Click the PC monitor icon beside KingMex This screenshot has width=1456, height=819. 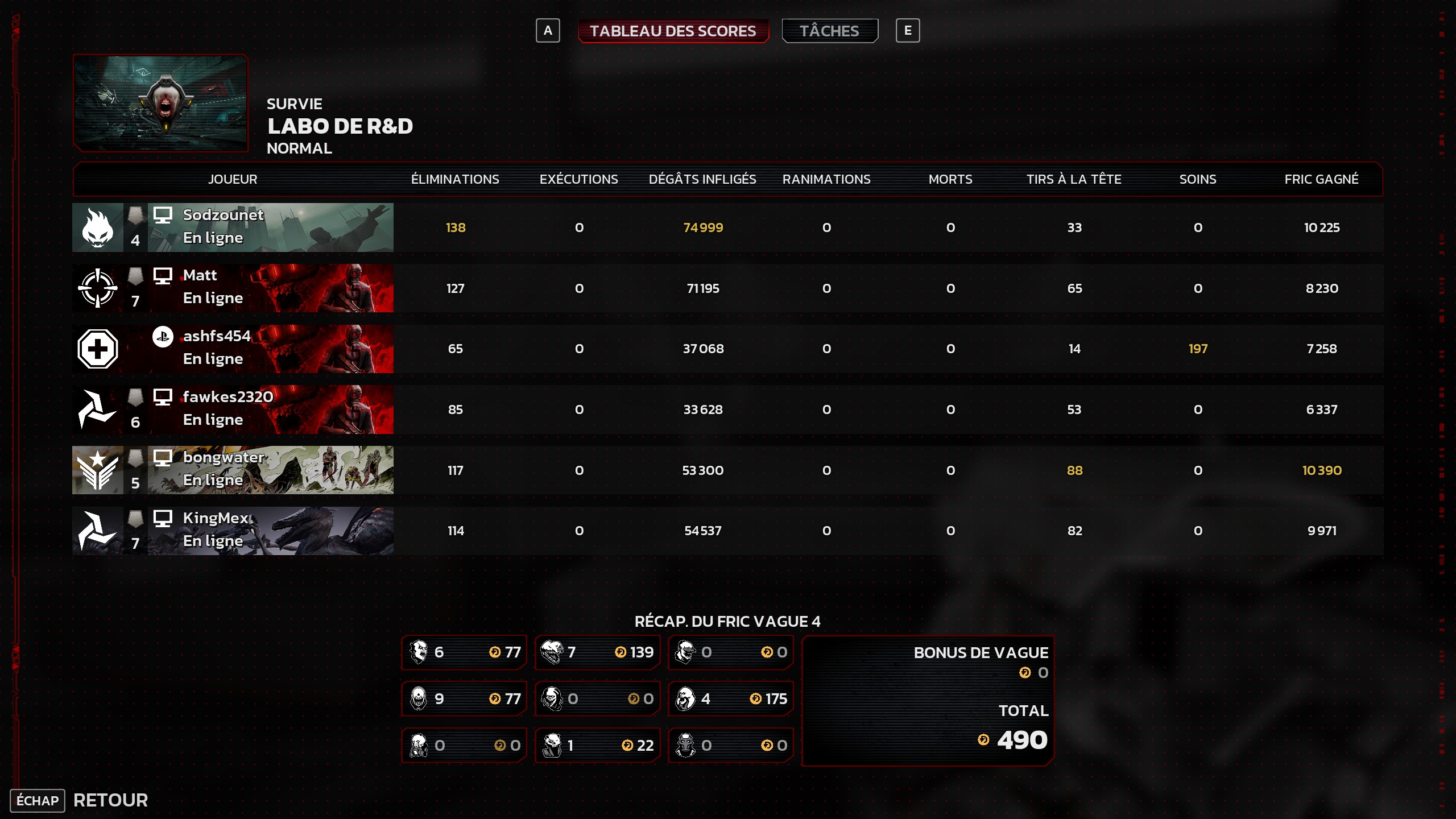(163, 519)
